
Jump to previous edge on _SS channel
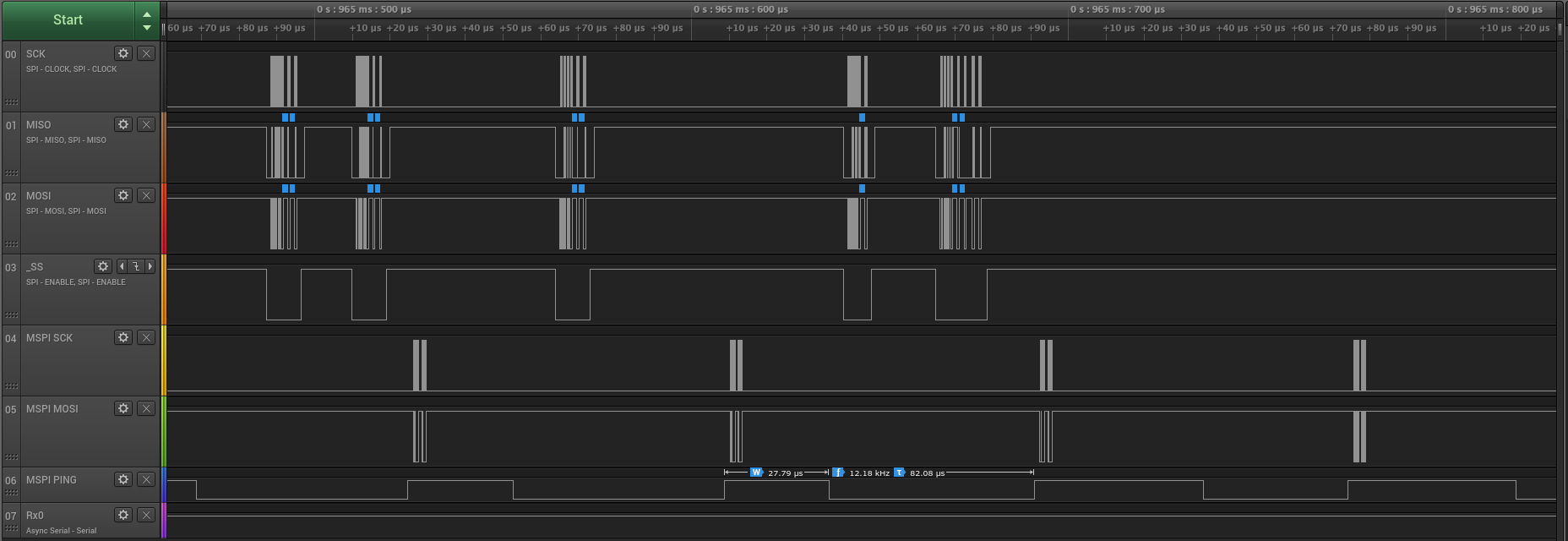122,266
